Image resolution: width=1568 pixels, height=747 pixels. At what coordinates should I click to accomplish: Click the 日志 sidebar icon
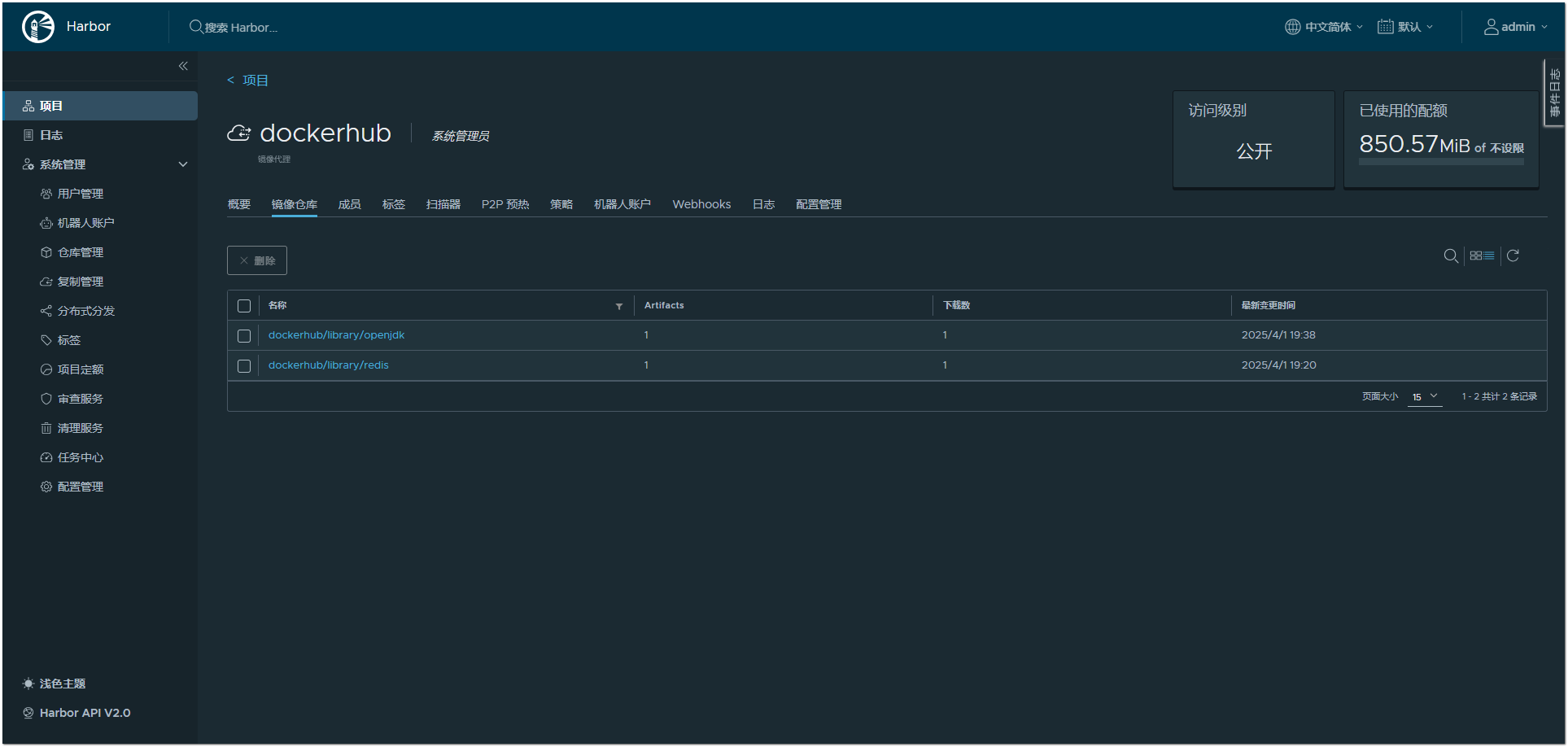point(28,135)
